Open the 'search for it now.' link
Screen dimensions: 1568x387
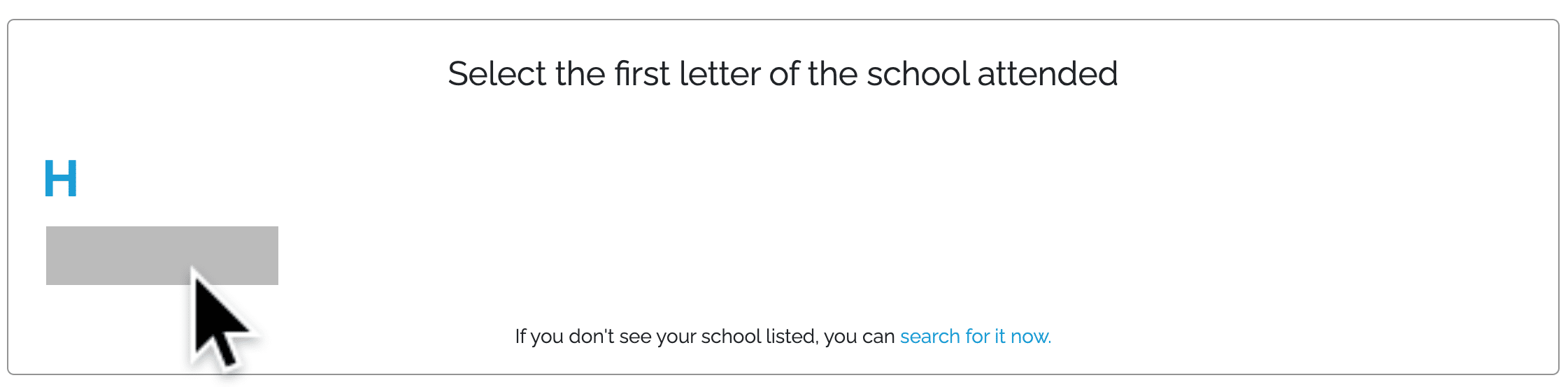(x=976, y=337)
